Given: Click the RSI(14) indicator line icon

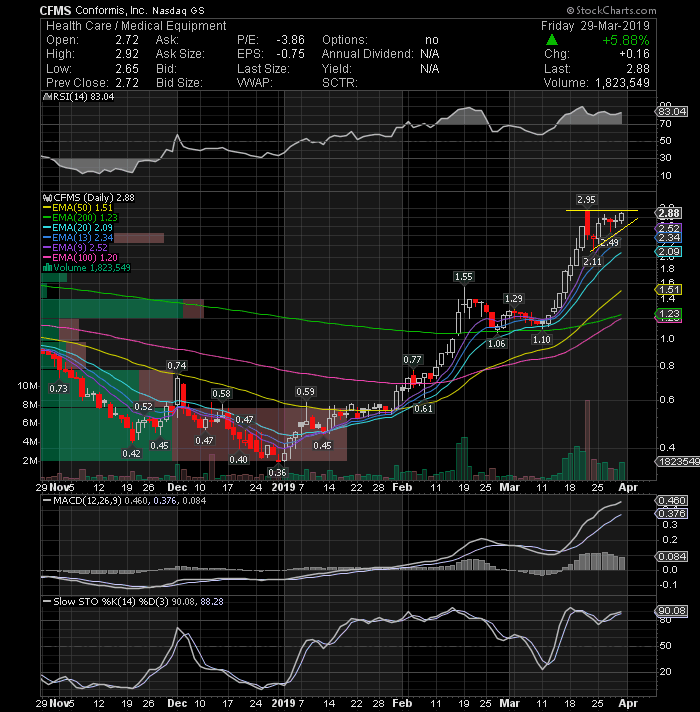Looking at the screenshot, I should [x=48, y=97].
